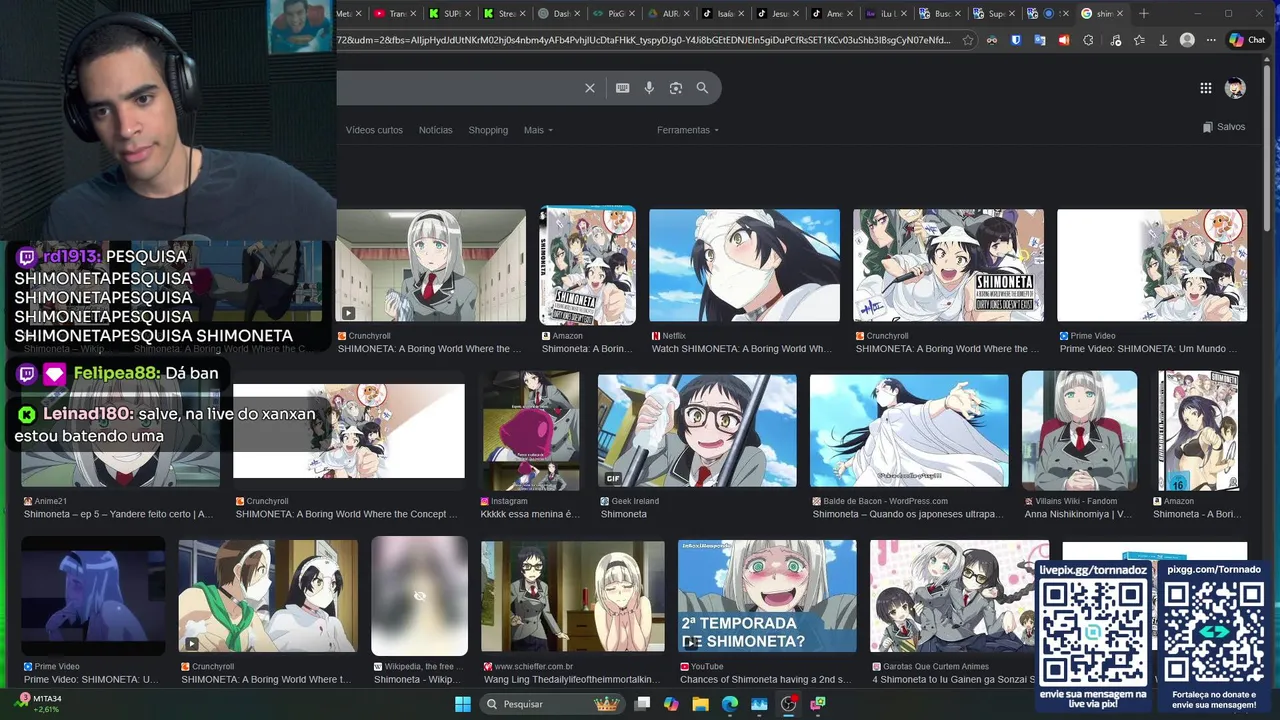Open the browser profile avatar in the toolbar
Screen dimensions: 1280x720
(1187, 40)
